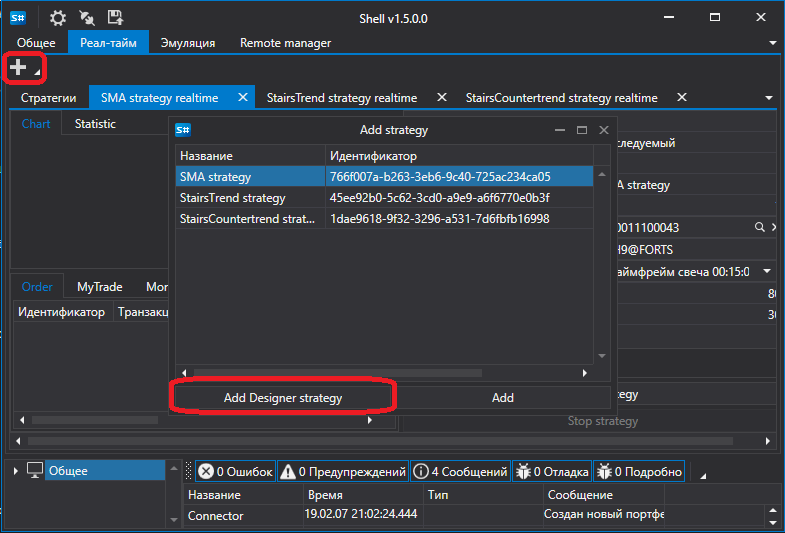Toggle the 0 Предупреждений warnings filter
This screenshot has width=785, height=533.
pos(343,471)
